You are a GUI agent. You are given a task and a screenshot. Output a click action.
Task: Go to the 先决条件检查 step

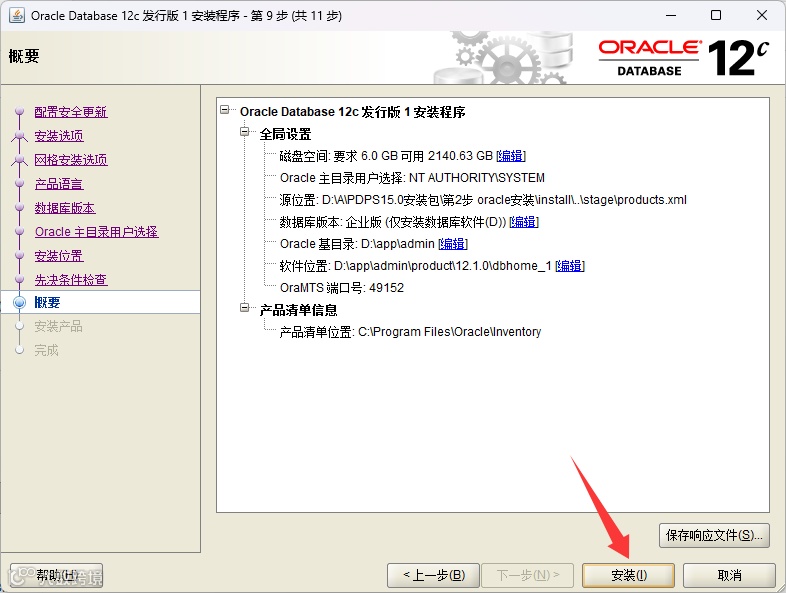[x=71, y=280]
